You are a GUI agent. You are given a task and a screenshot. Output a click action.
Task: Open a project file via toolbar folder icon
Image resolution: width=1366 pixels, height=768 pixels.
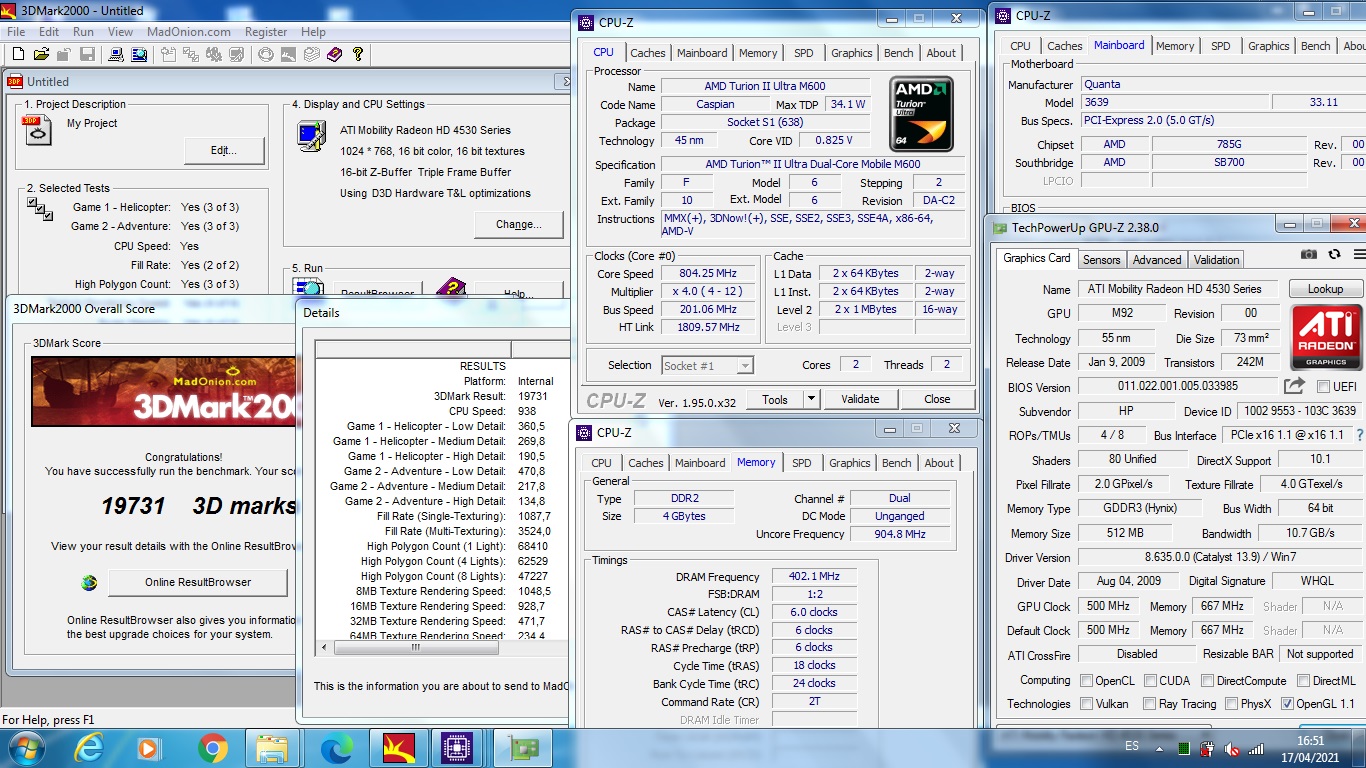pos(41,54)
